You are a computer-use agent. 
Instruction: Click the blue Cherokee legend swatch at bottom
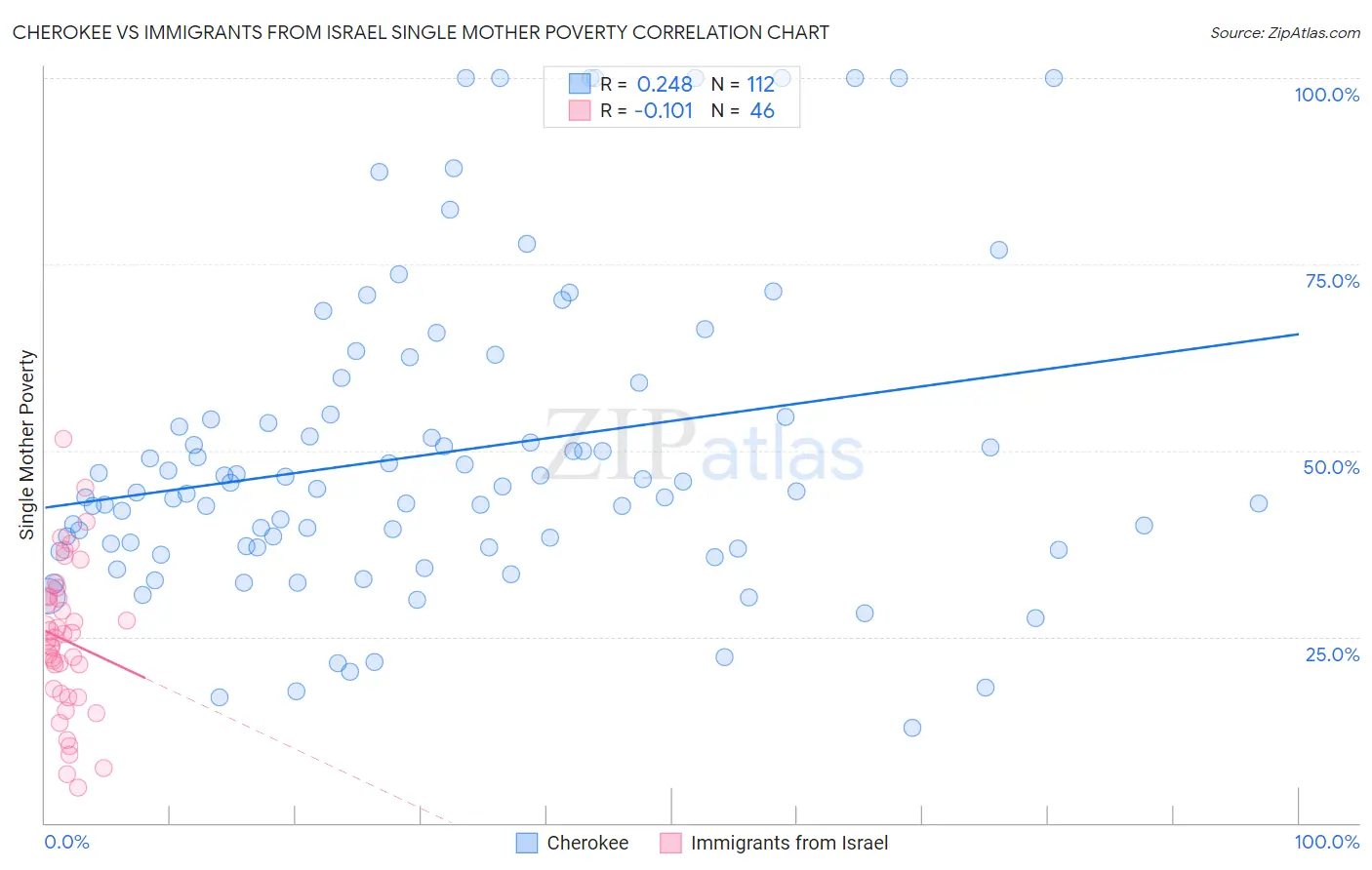527,843
